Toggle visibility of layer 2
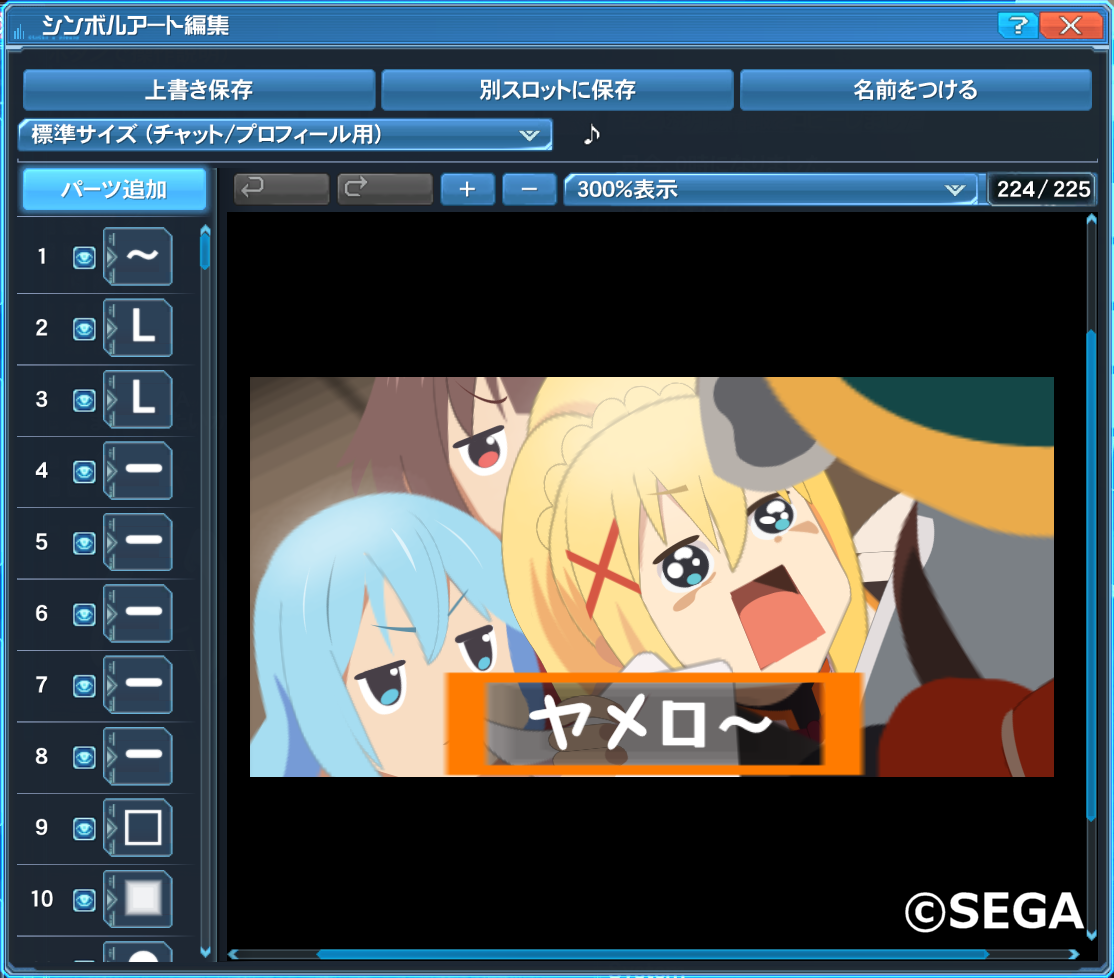 pyautogui.click(x=84, y=329)
